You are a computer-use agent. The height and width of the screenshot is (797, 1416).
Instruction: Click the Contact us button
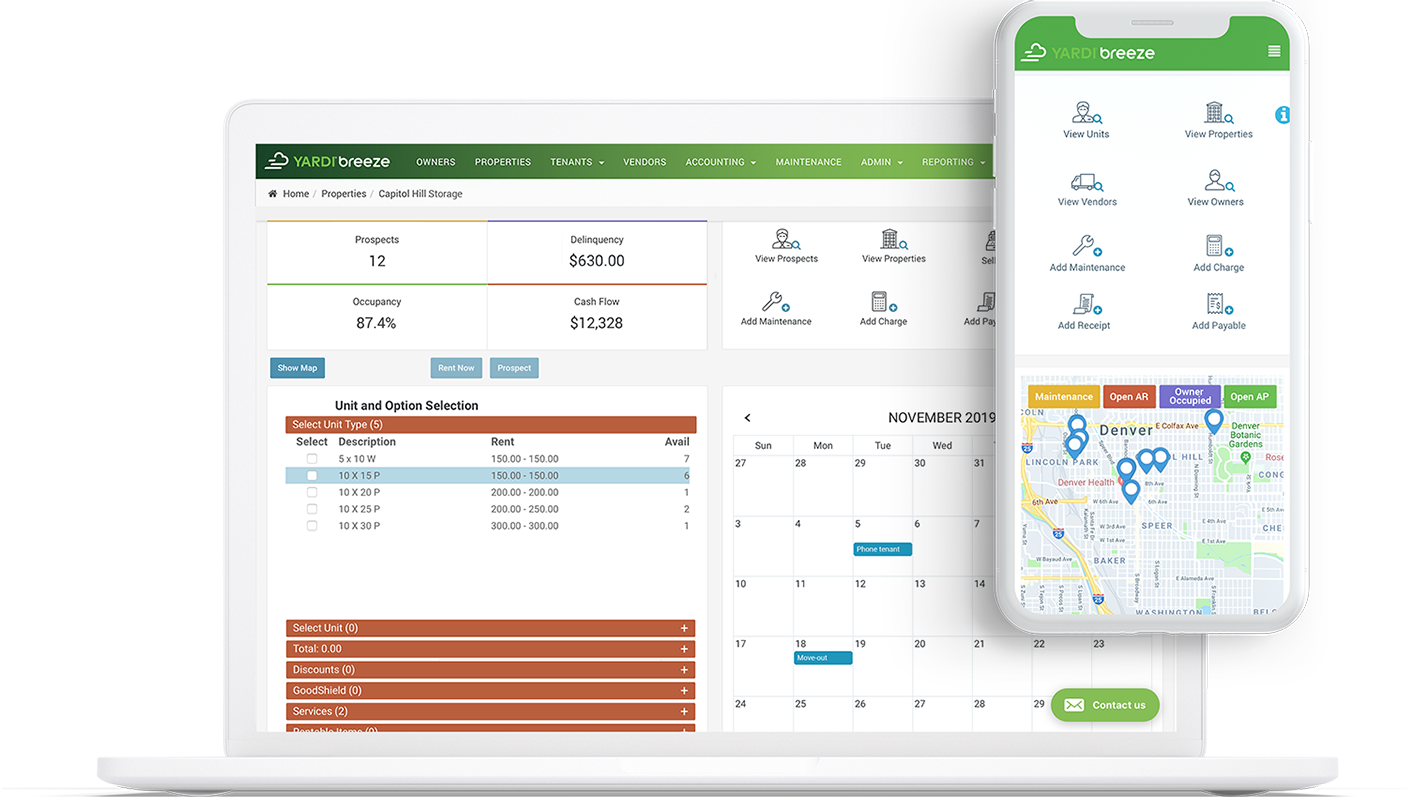click(1105, 705)
